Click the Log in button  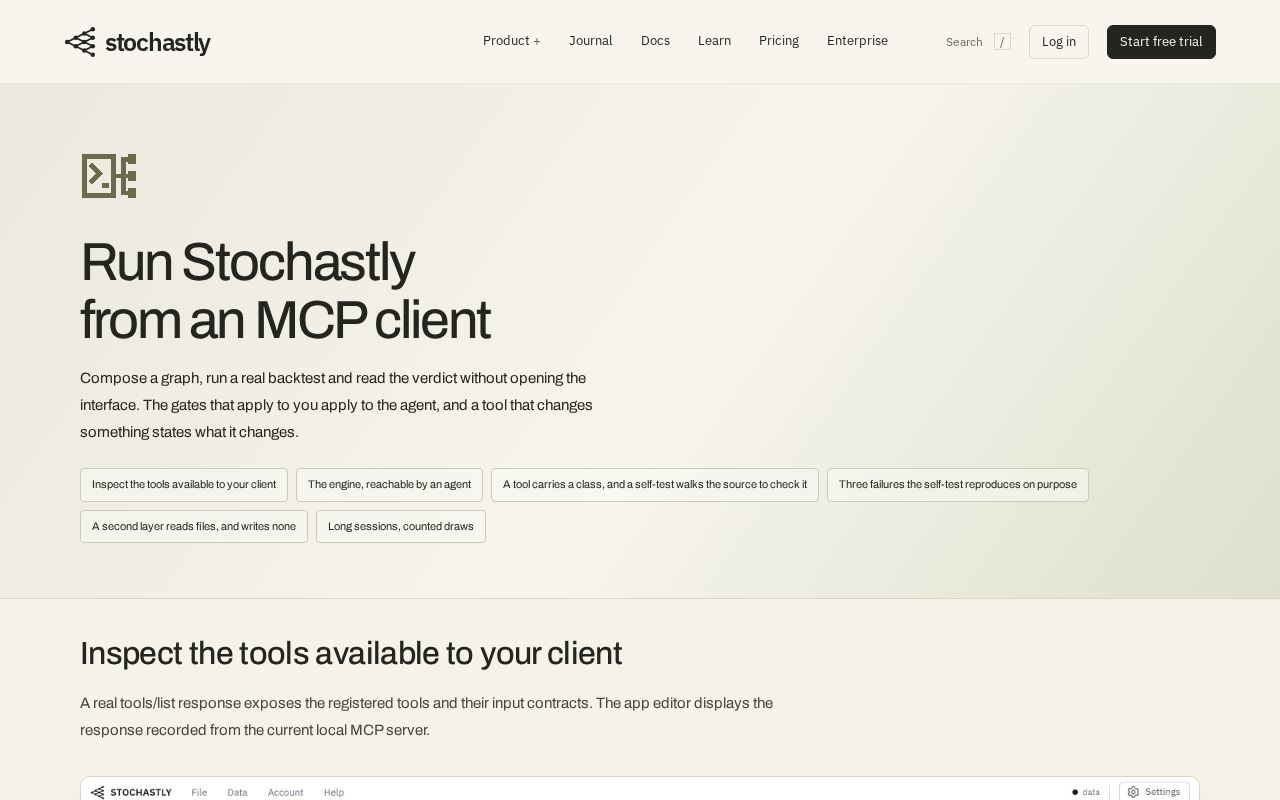pos(1059,42)
